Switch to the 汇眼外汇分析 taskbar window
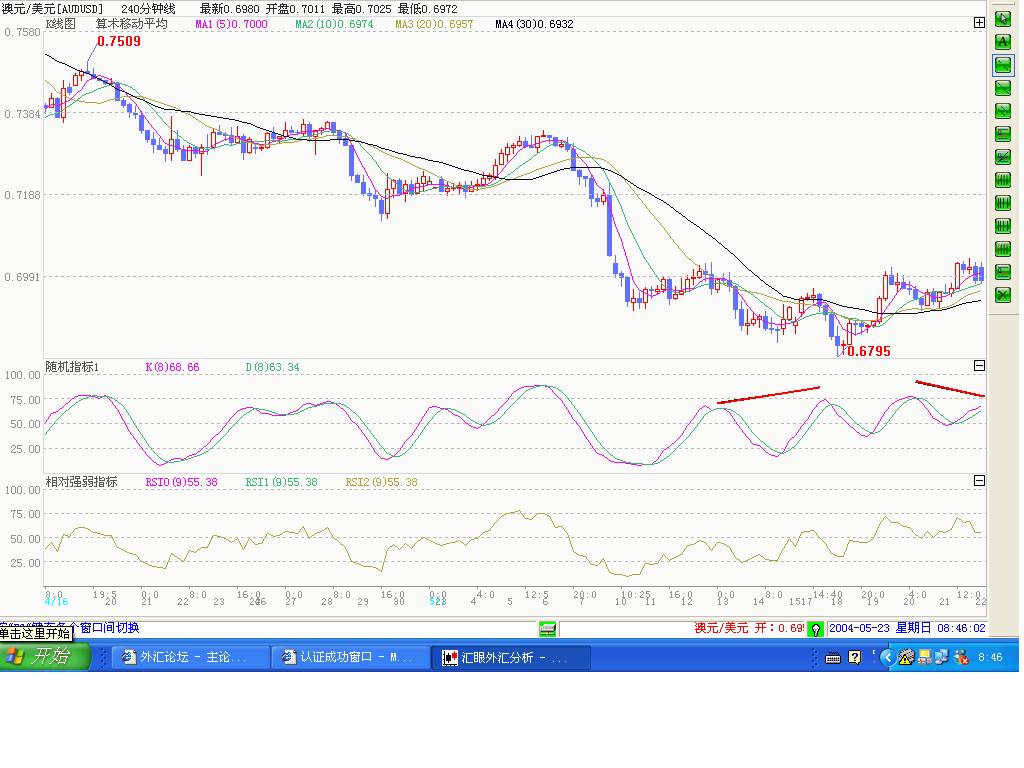The height and width of the screenshot is (768, 1024). click(511, 658)
